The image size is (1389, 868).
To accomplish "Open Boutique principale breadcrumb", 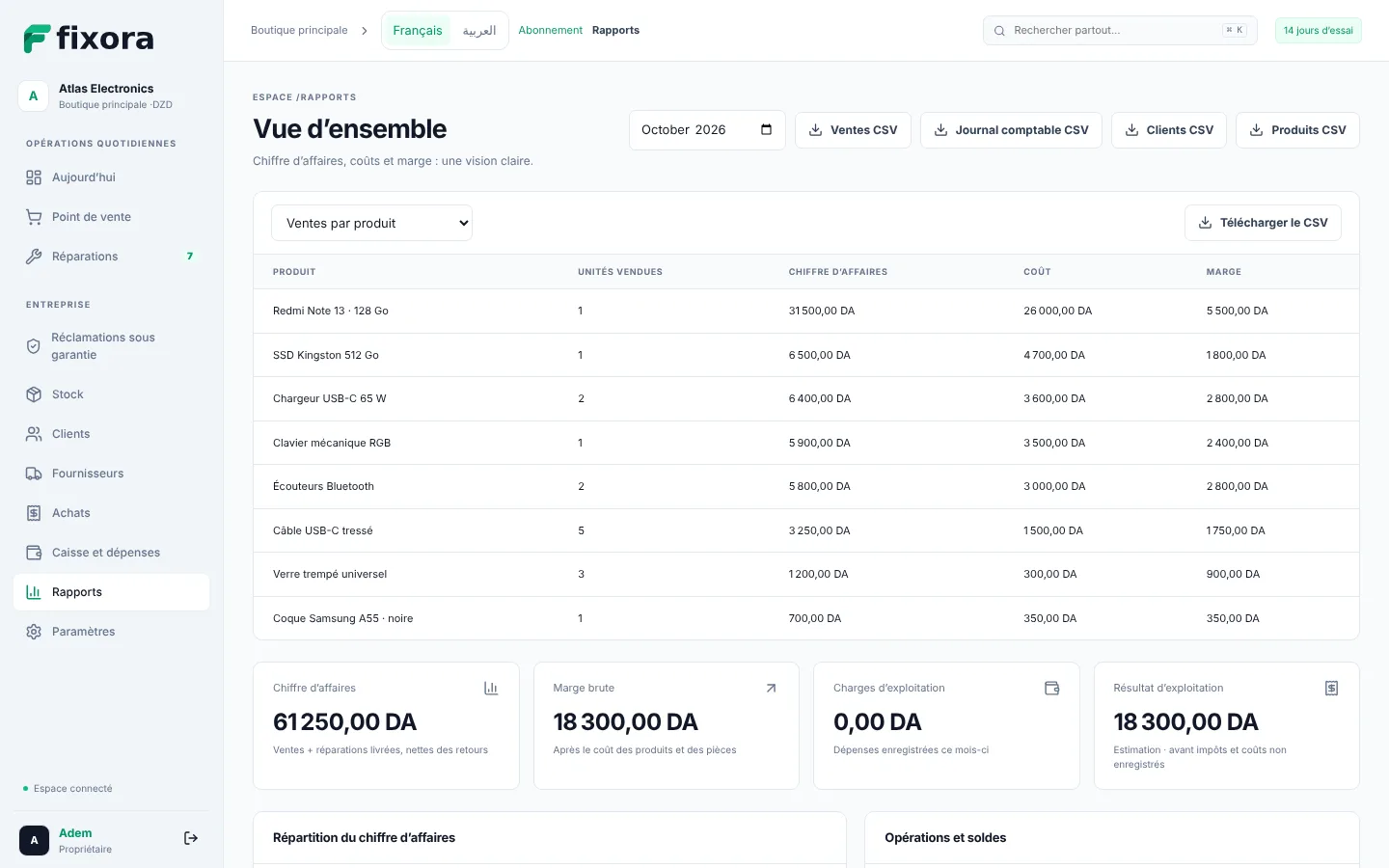I will point(299,31).
